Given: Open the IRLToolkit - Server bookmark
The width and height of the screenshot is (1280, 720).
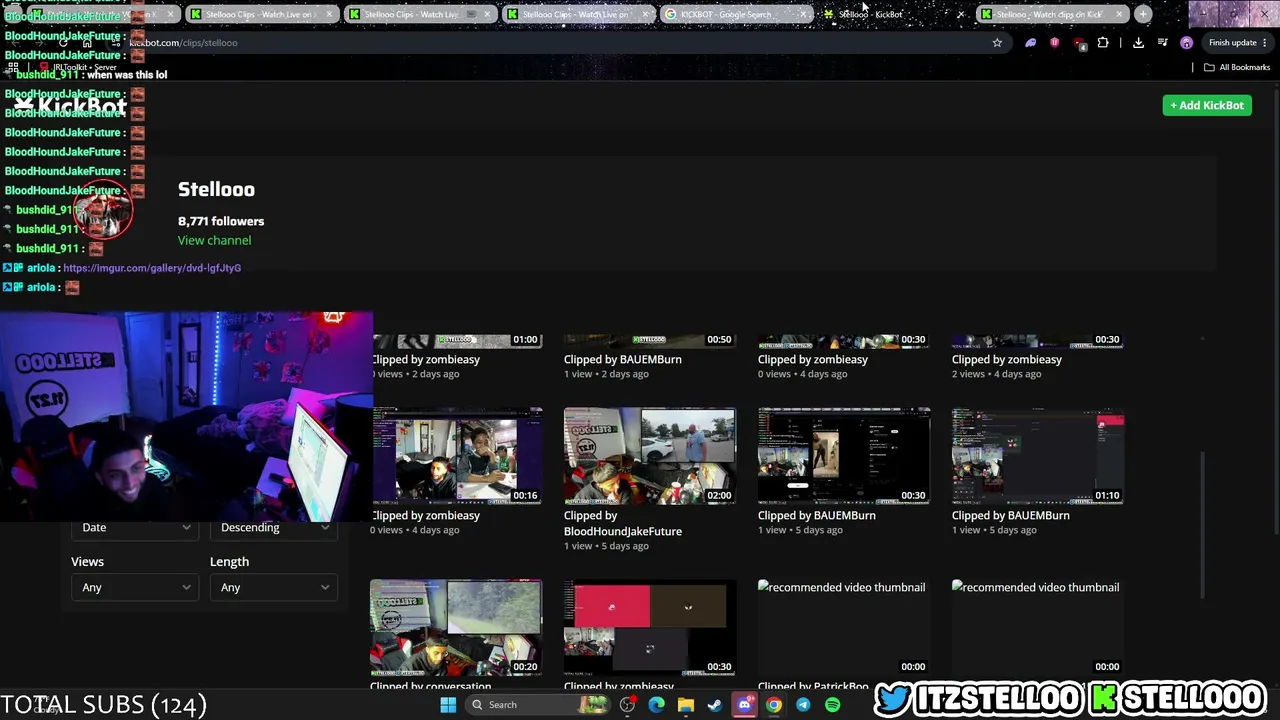Looking at the screenshot, I should tap(78, 67).
